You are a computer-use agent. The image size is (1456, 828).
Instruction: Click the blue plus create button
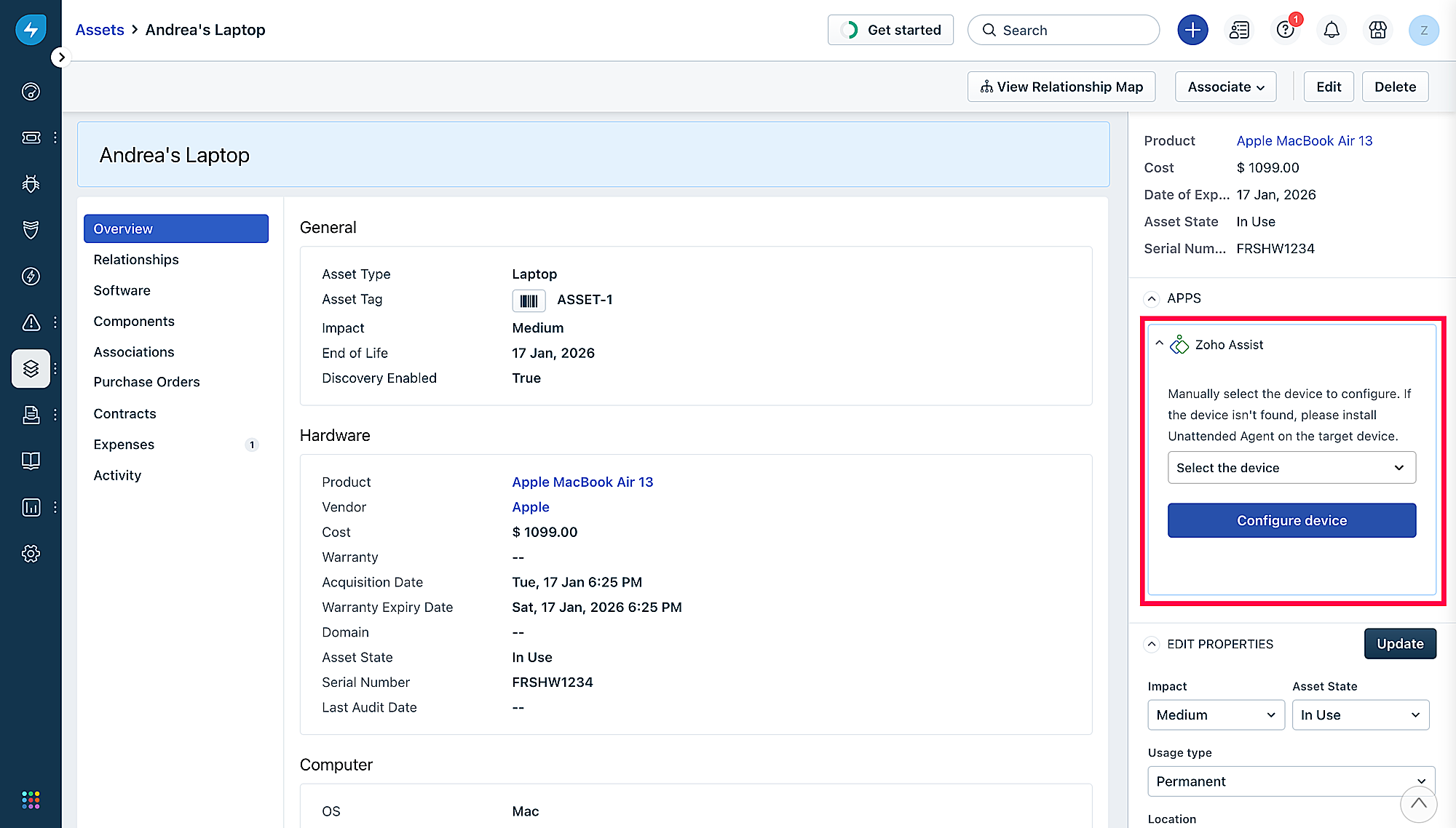tap(1192, 30)
